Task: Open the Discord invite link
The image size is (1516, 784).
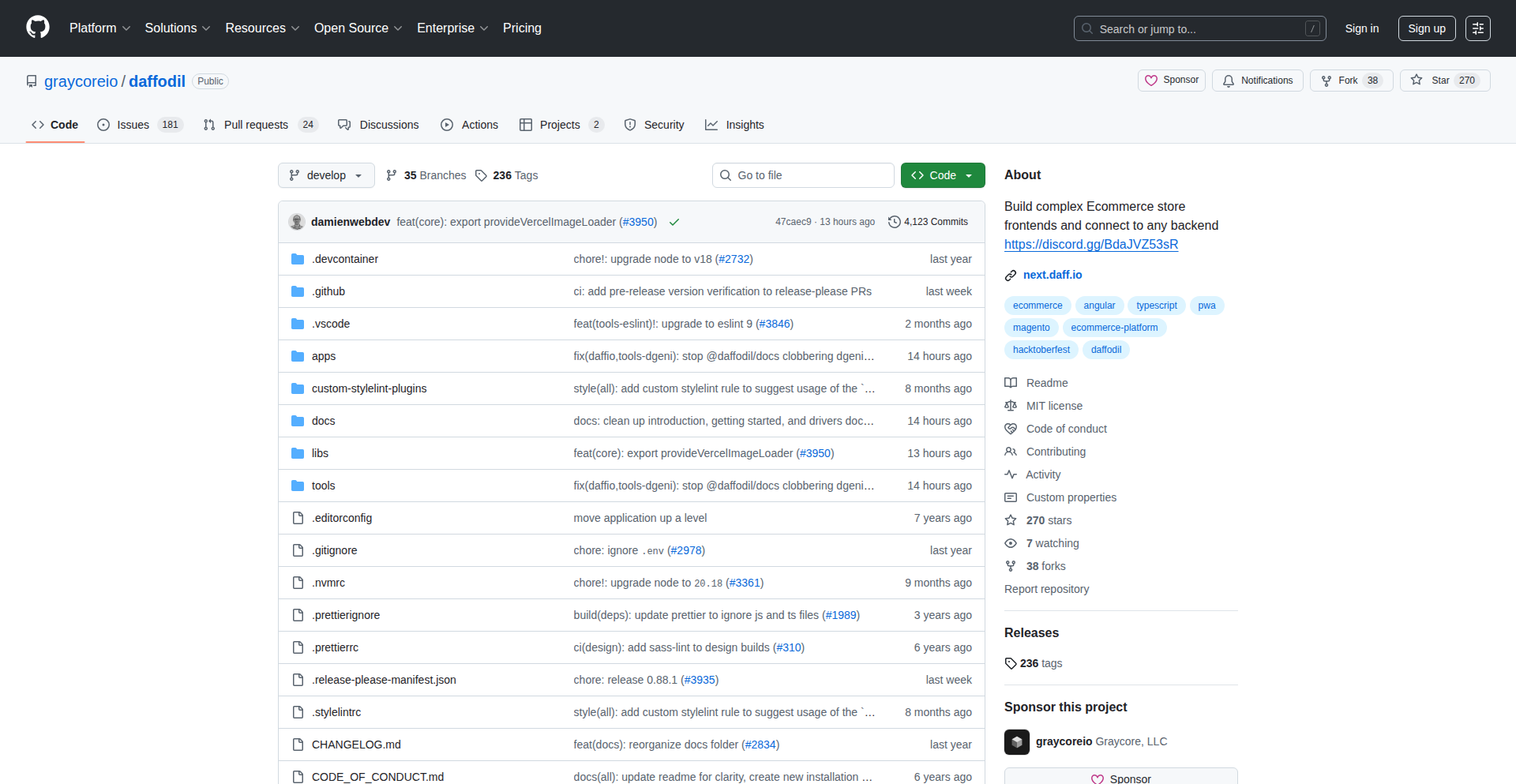Action: coord(1091,245)
